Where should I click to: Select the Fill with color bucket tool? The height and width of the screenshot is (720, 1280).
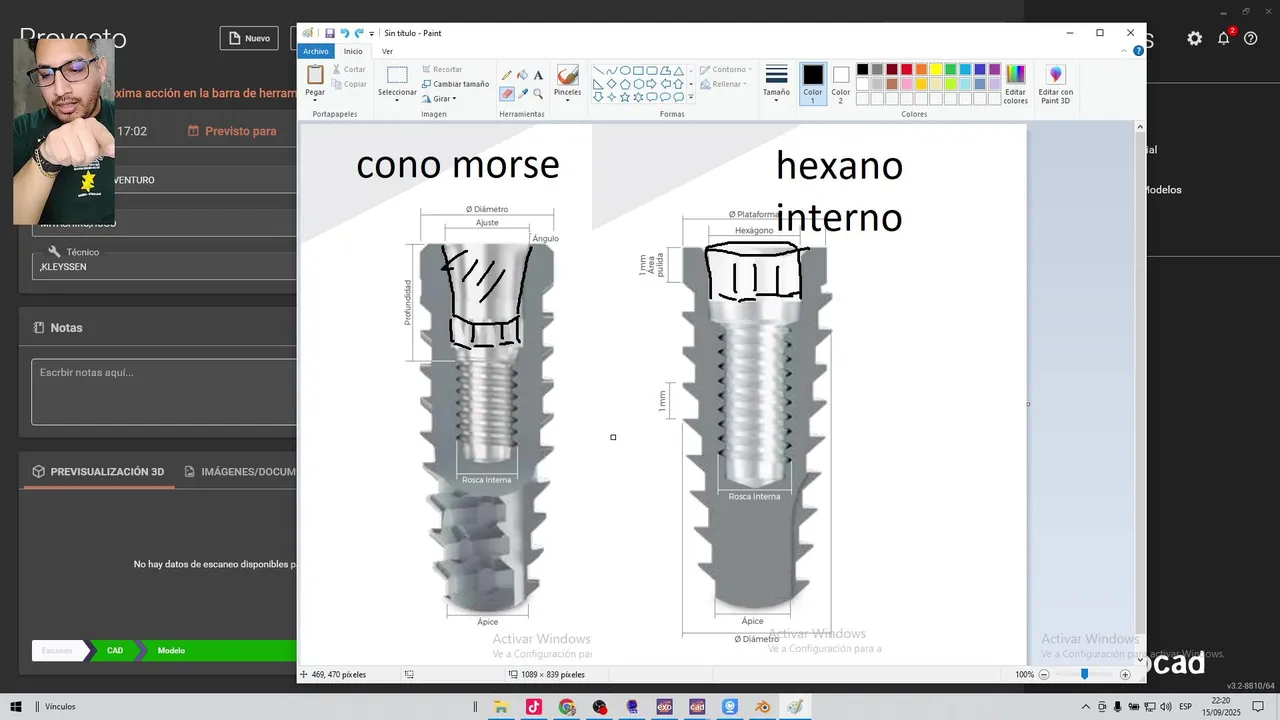pyautogui.click(x=522, y=75)
